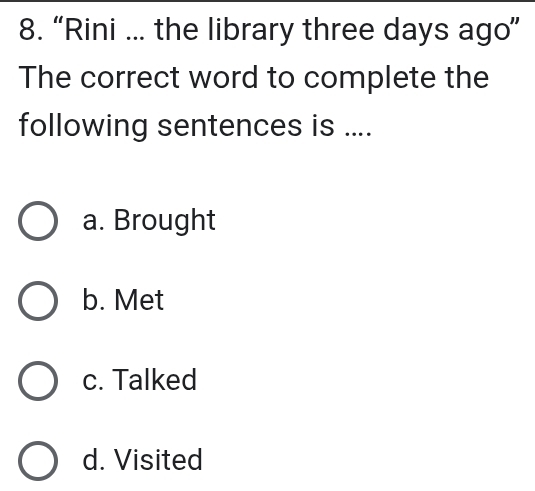Pick the 'Talked' option circle
The height and width of the screenshot is (491, 535).
click(38, 380)
